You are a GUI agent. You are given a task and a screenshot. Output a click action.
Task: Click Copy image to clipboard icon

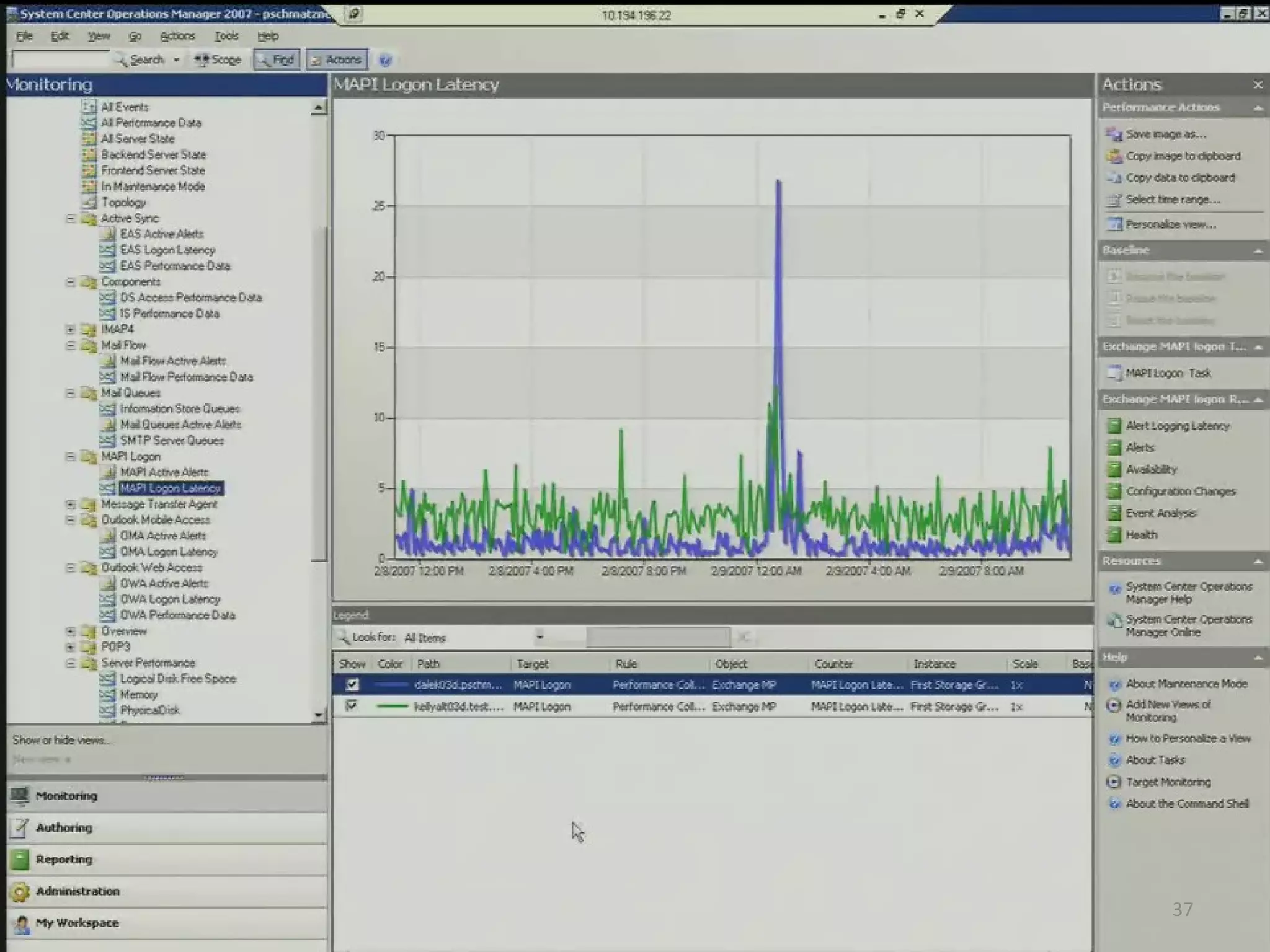pos(1114,156)
